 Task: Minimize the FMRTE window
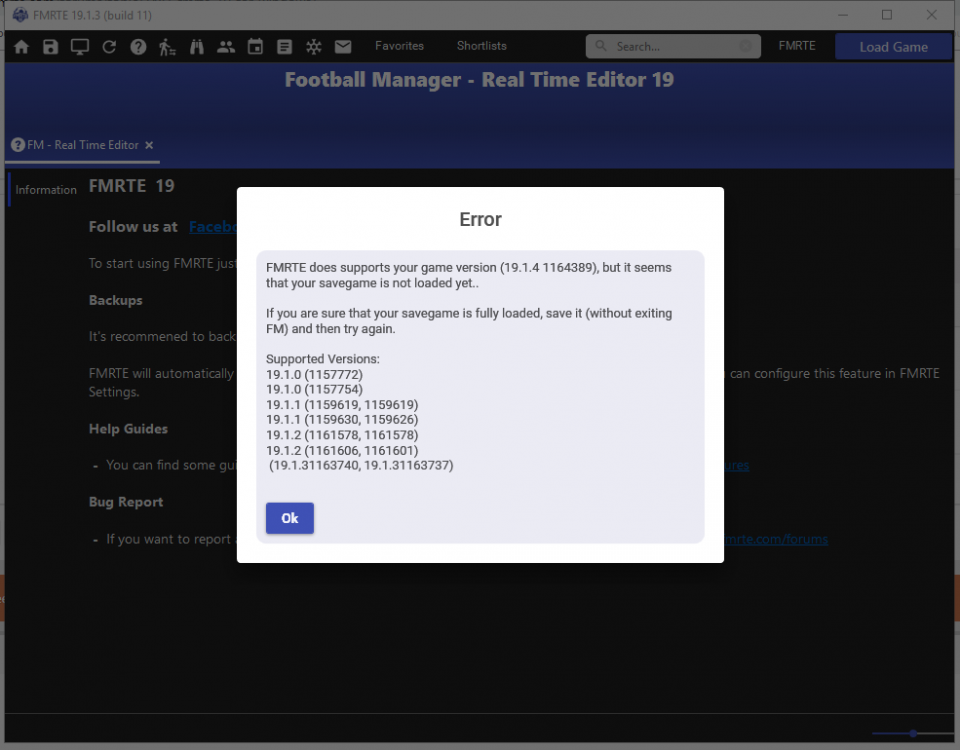843,15
